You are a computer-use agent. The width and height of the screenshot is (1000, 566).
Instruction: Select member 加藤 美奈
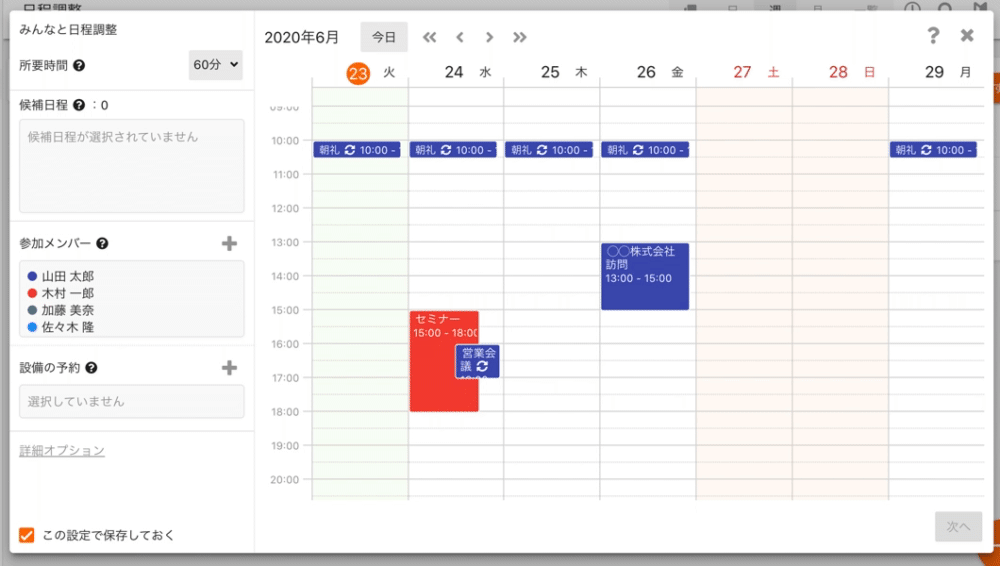(68, 310)
